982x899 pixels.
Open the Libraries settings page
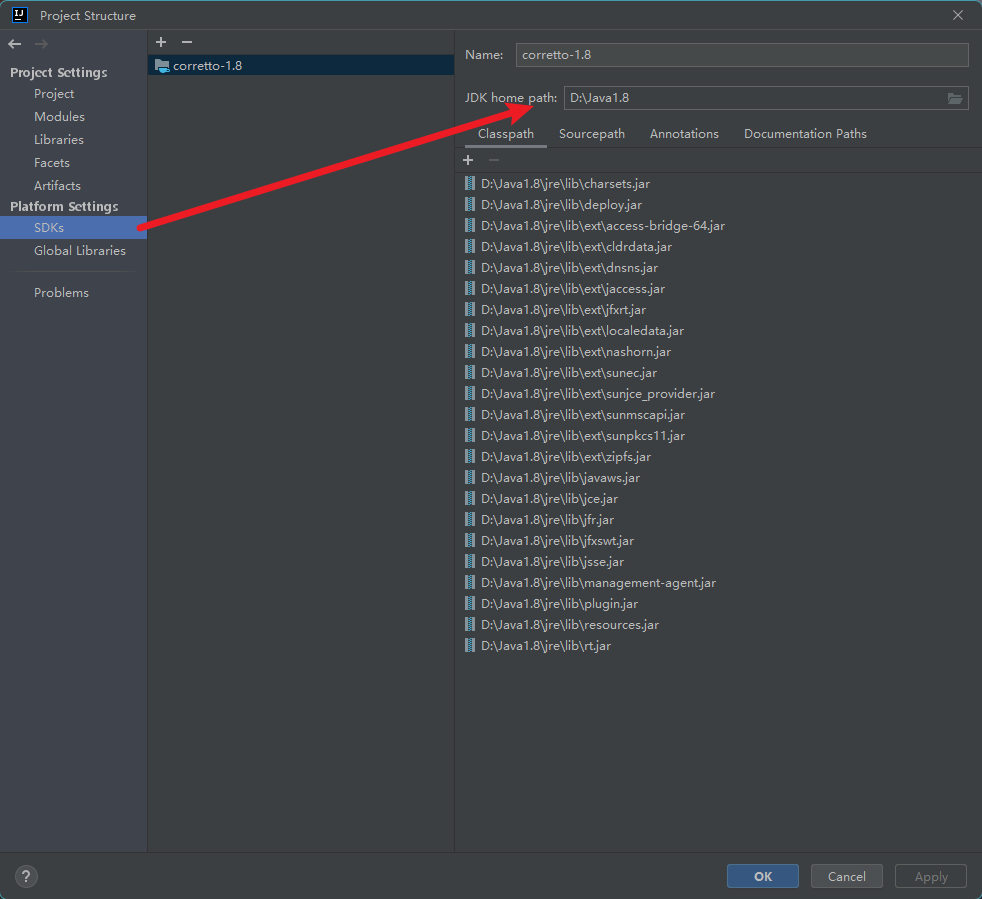[59, 140]
